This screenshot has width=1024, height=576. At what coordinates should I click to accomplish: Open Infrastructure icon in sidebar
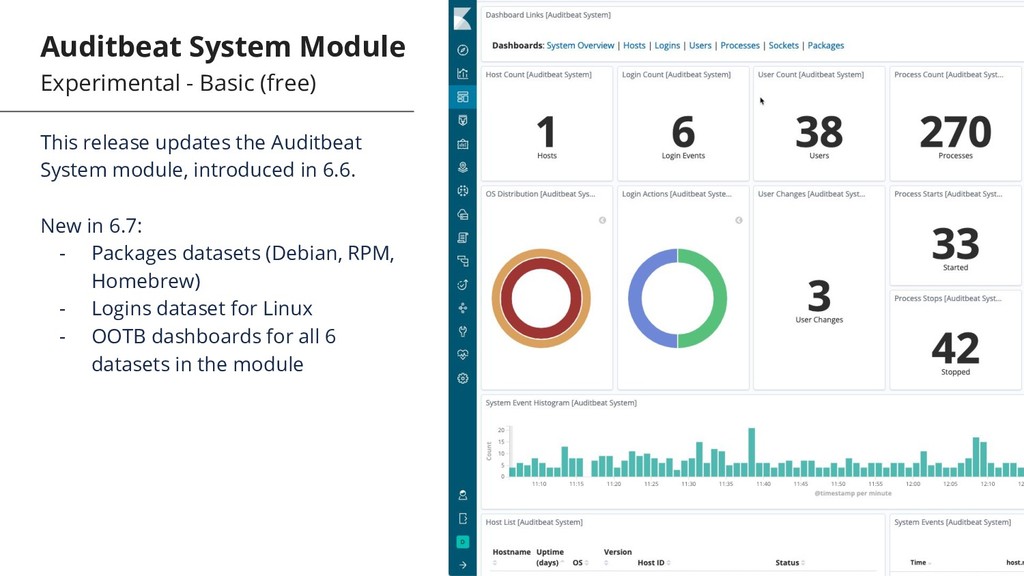(x=462, y=214)
